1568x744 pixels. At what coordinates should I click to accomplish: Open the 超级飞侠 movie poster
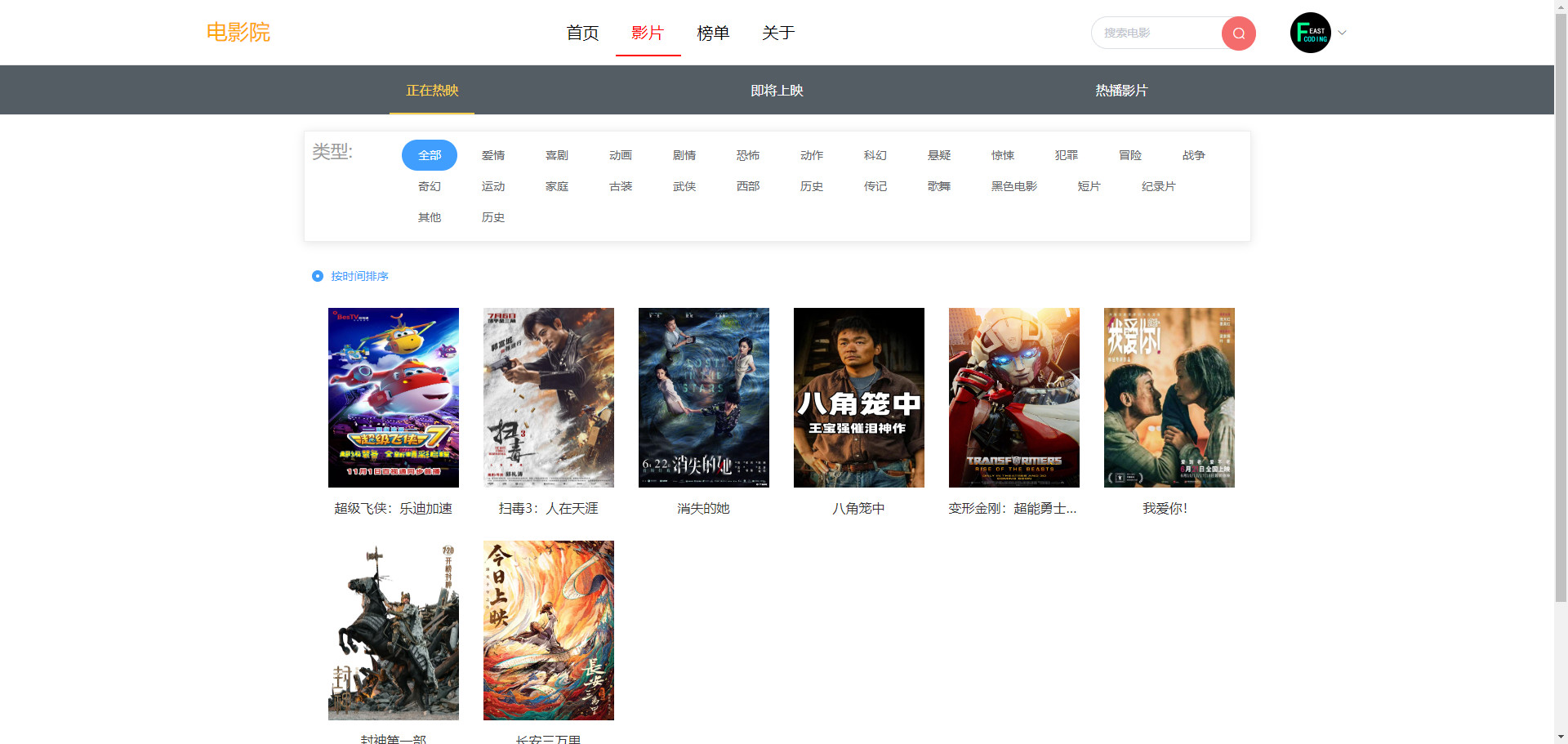[394, 398]
